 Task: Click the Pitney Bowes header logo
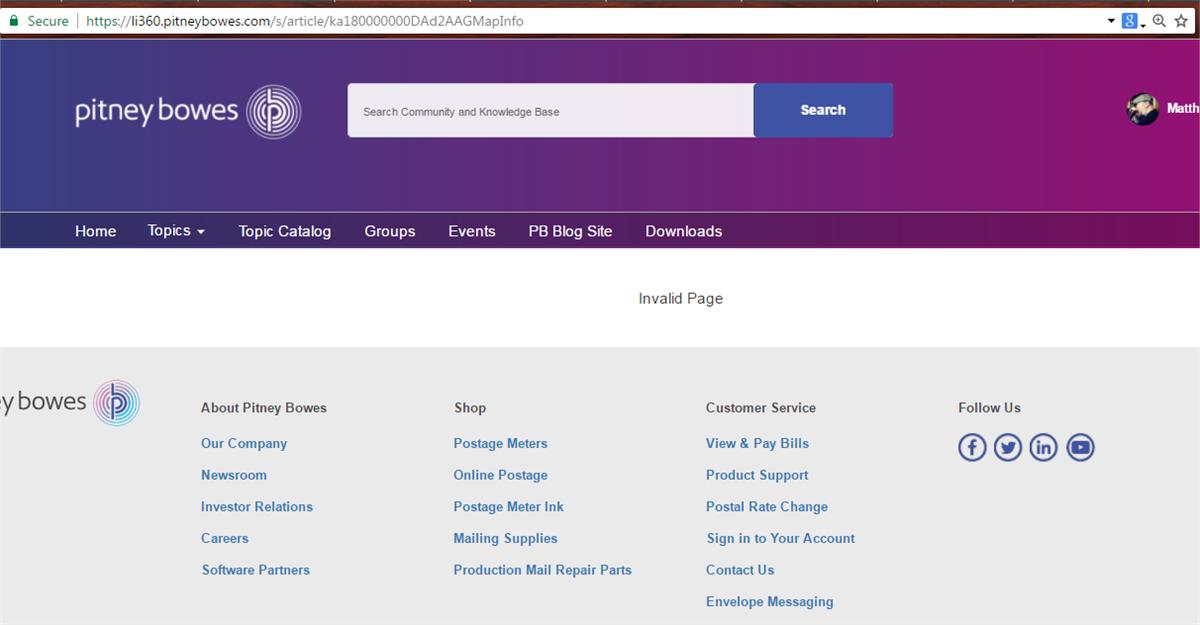pos(188,111)
